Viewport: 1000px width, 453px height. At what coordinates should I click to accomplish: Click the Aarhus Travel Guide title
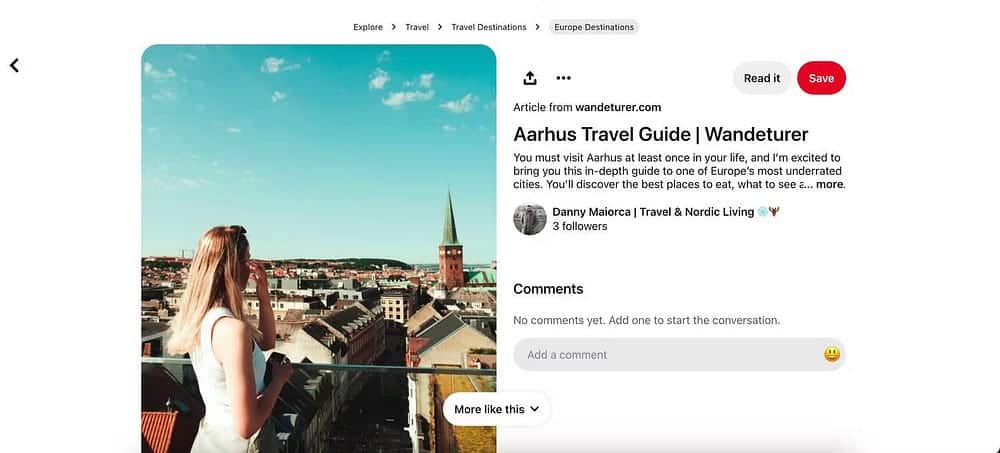(660, 134)
